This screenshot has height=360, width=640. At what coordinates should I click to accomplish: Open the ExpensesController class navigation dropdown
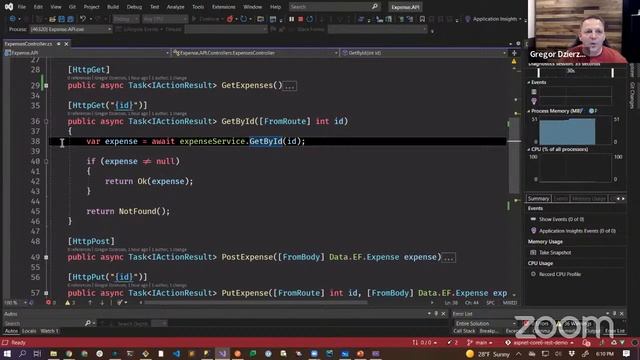(x=255, y=53)
